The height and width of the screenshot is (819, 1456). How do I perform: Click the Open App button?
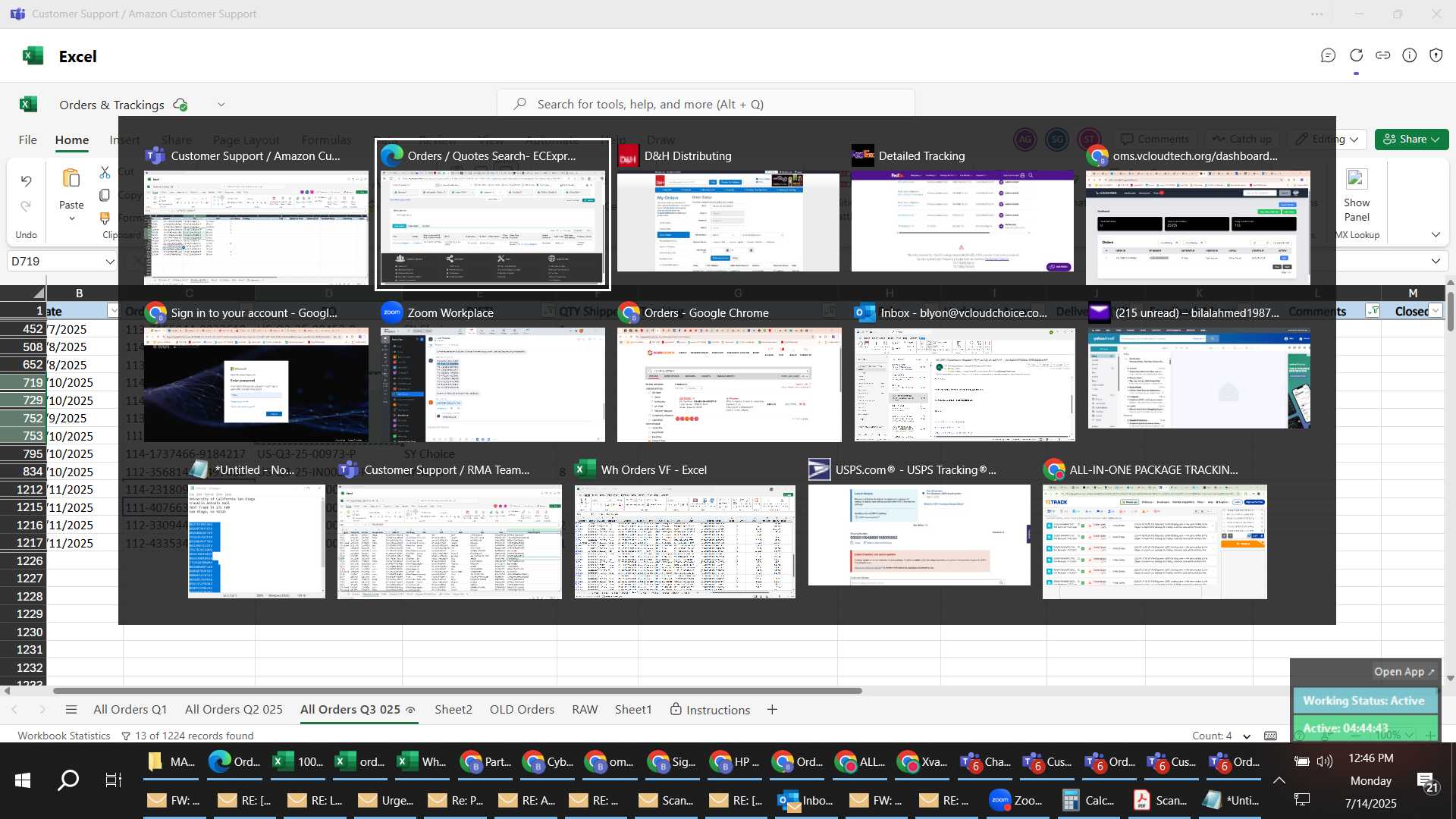point(1404,672)
